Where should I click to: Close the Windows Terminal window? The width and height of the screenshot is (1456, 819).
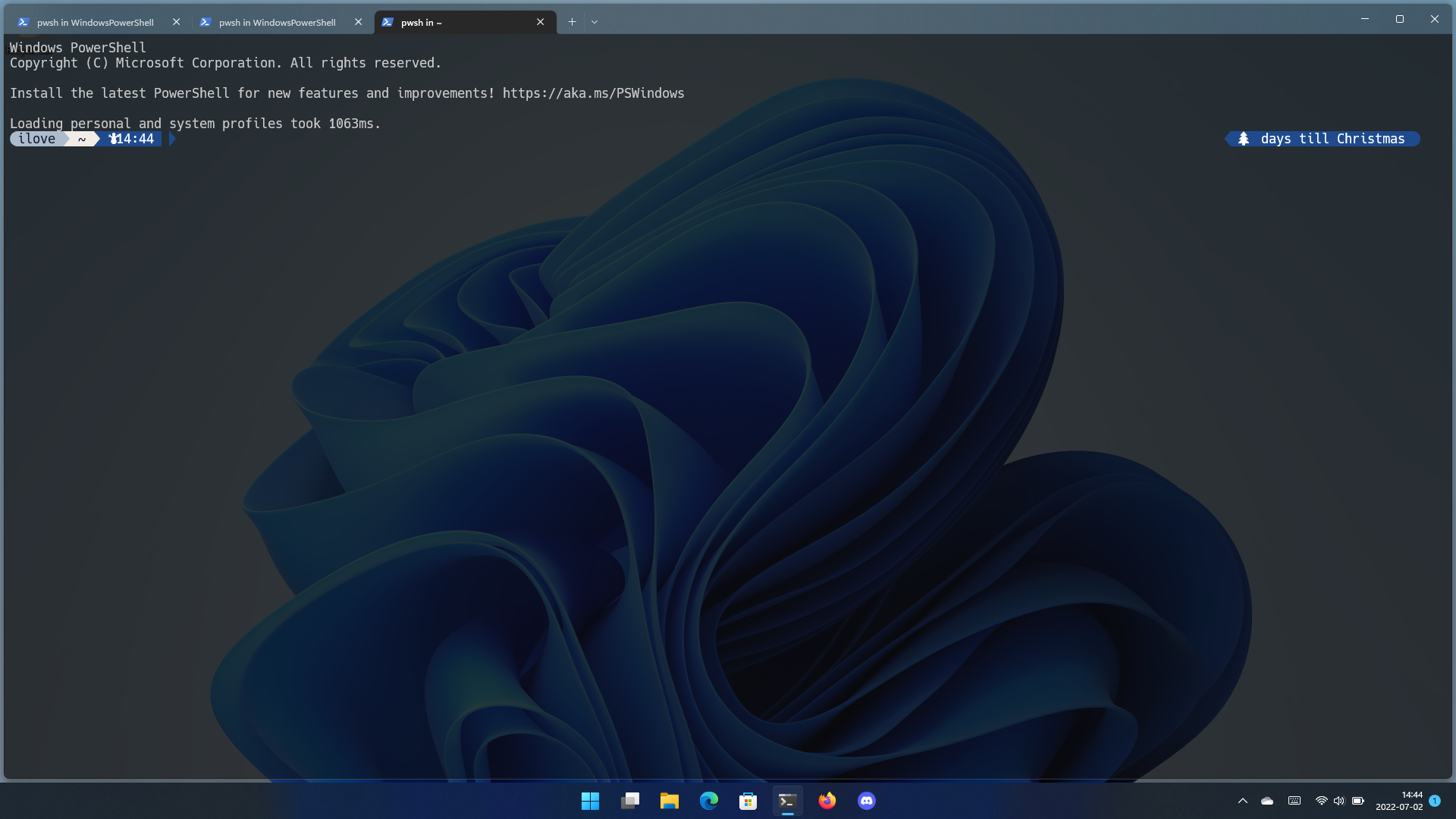click(x=1435, y=19)
